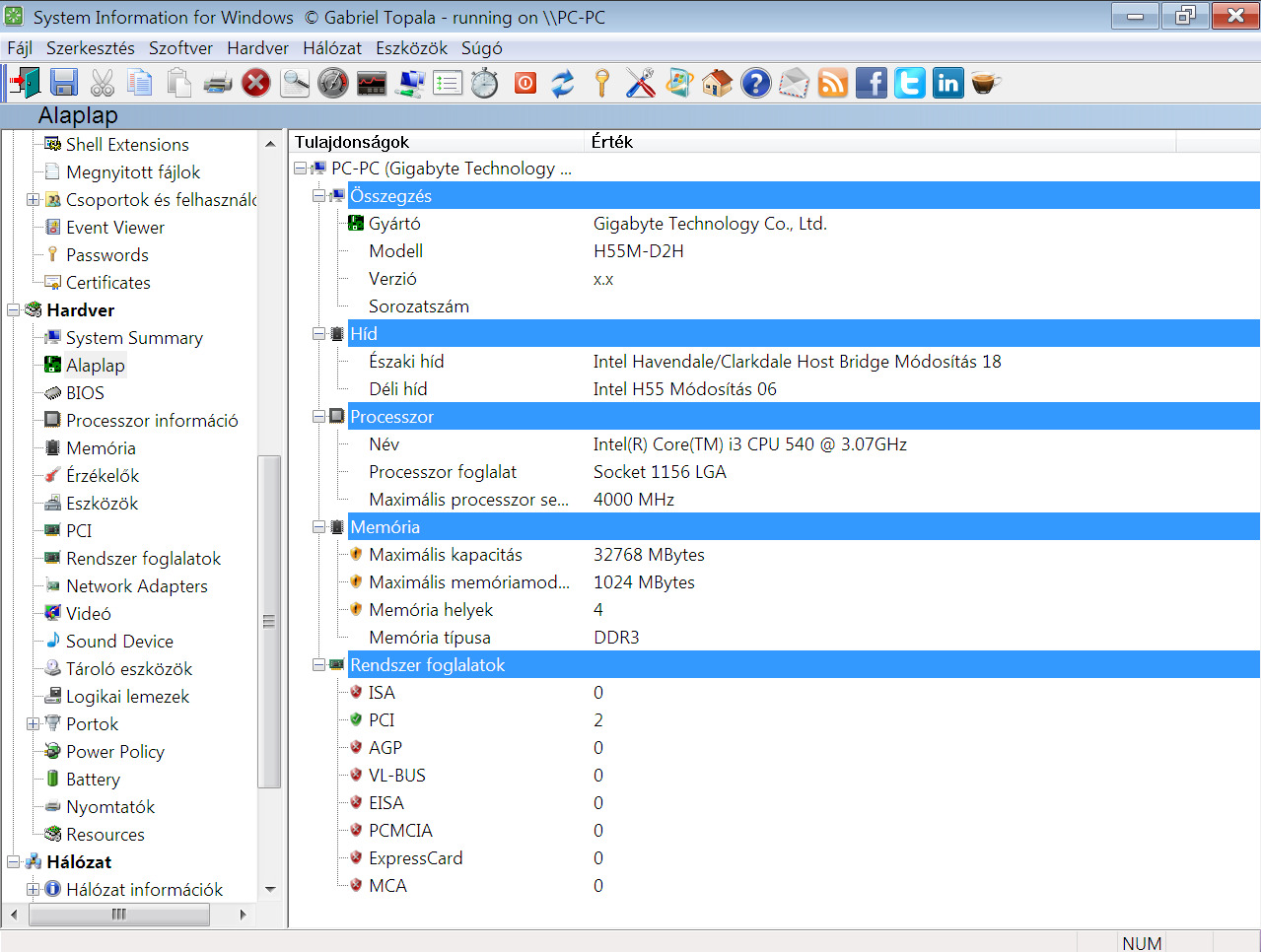Click the blue Refresh arrows icon
1261x952 pixels.
[563, 84]
